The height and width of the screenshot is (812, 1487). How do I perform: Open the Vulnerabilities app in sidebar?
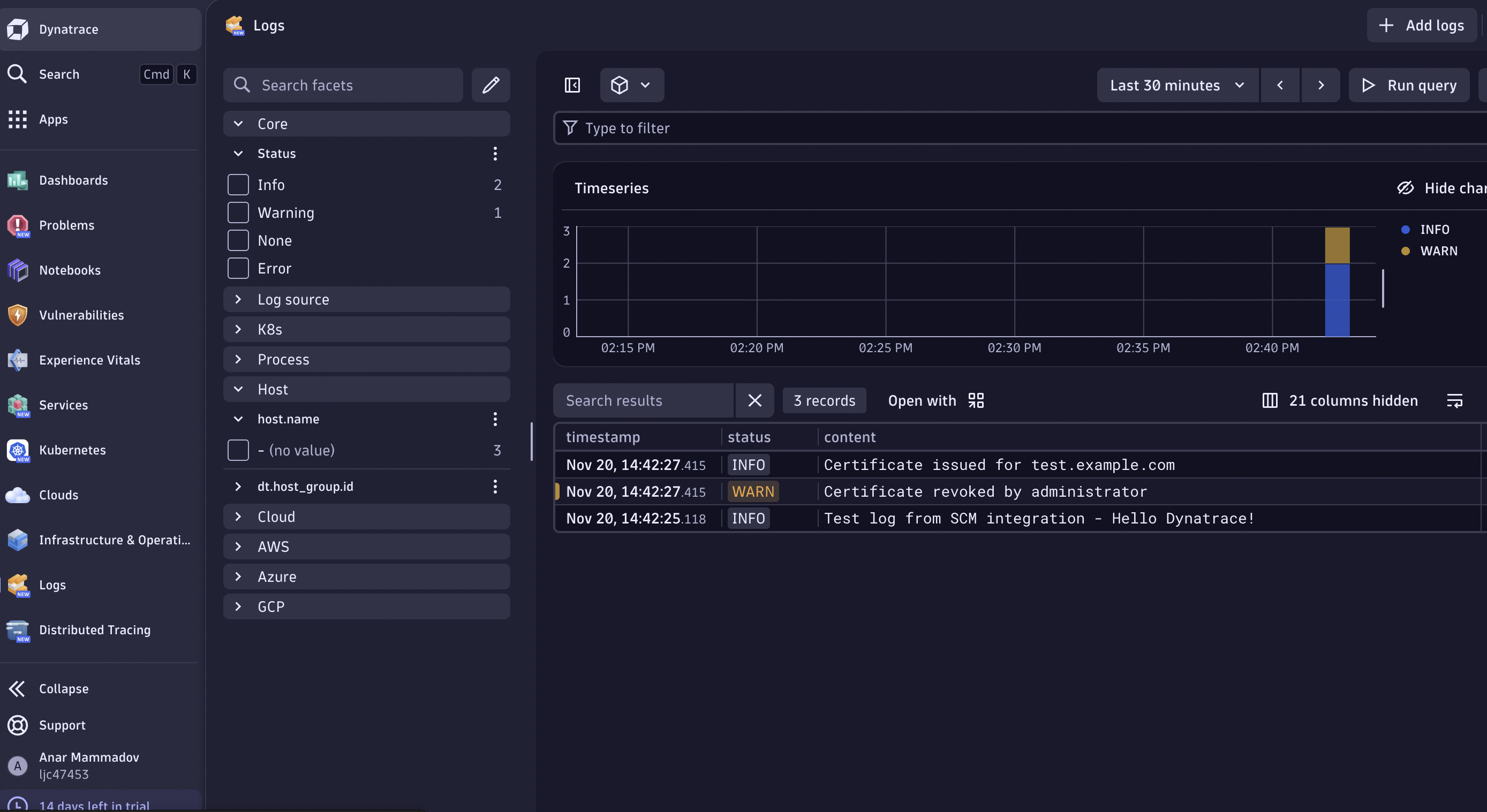click(81, 315)
